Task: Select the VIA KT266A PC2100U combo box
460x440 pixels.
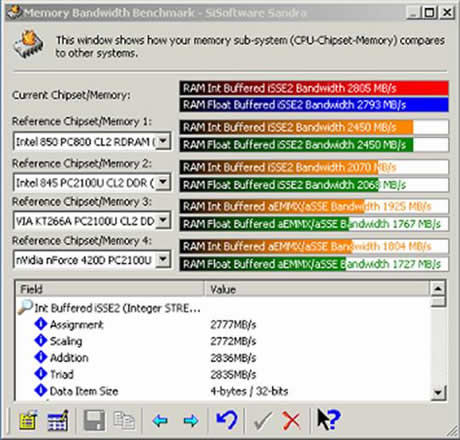Action: (92, 221)
